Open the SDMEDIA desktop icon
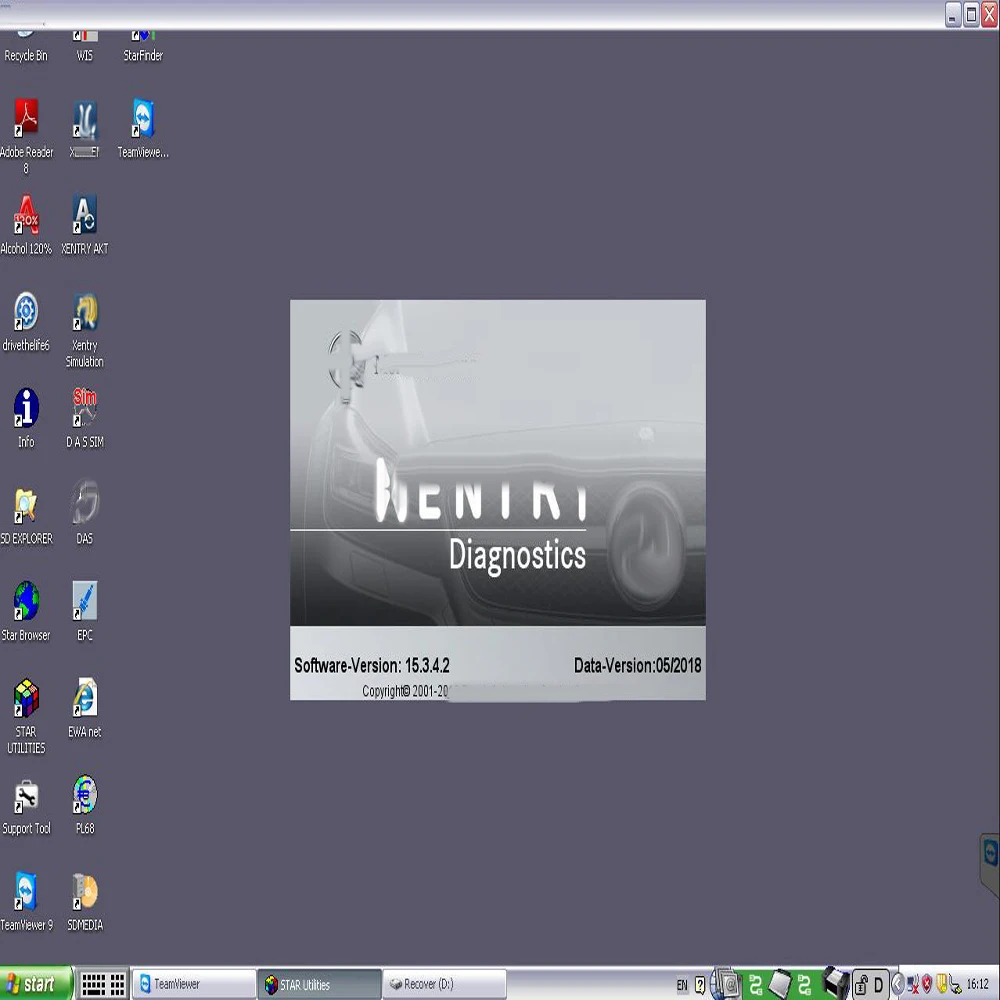The image size is (1000, 1000). tap(84, 902)
